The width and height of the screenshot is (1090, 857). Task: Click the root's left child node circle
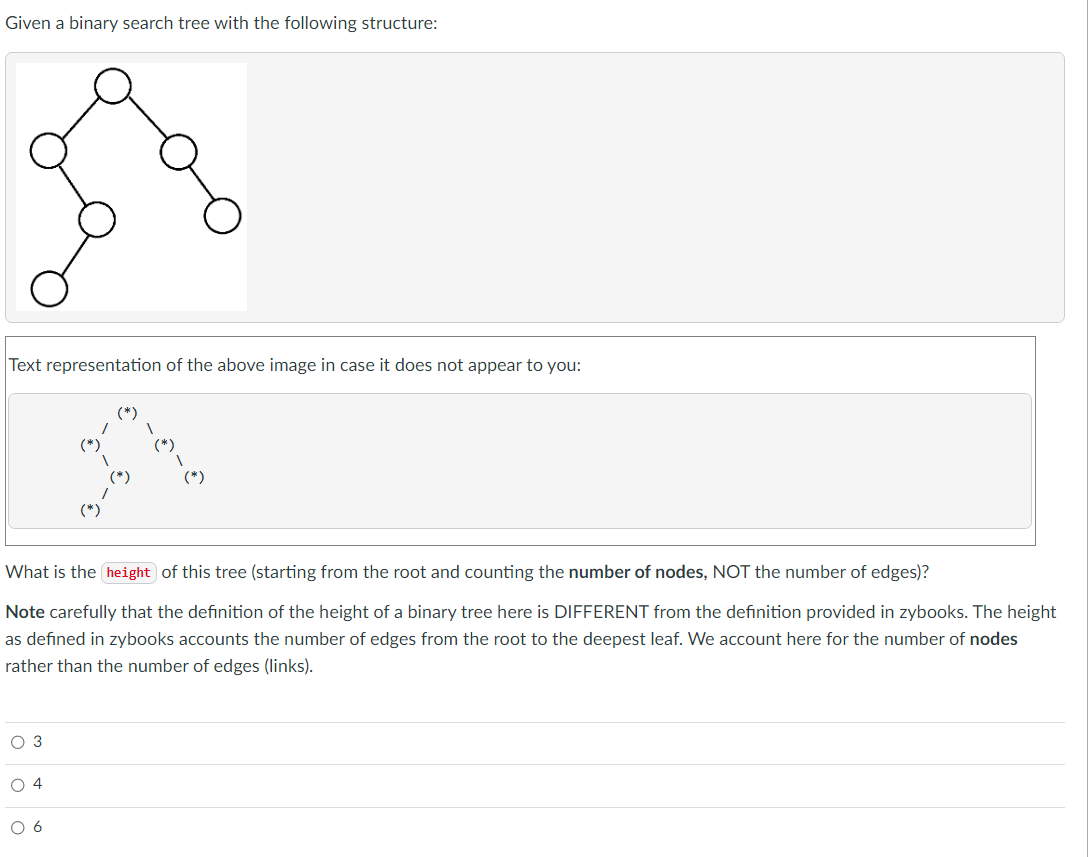pyautogui.click(x=49, y=151)
